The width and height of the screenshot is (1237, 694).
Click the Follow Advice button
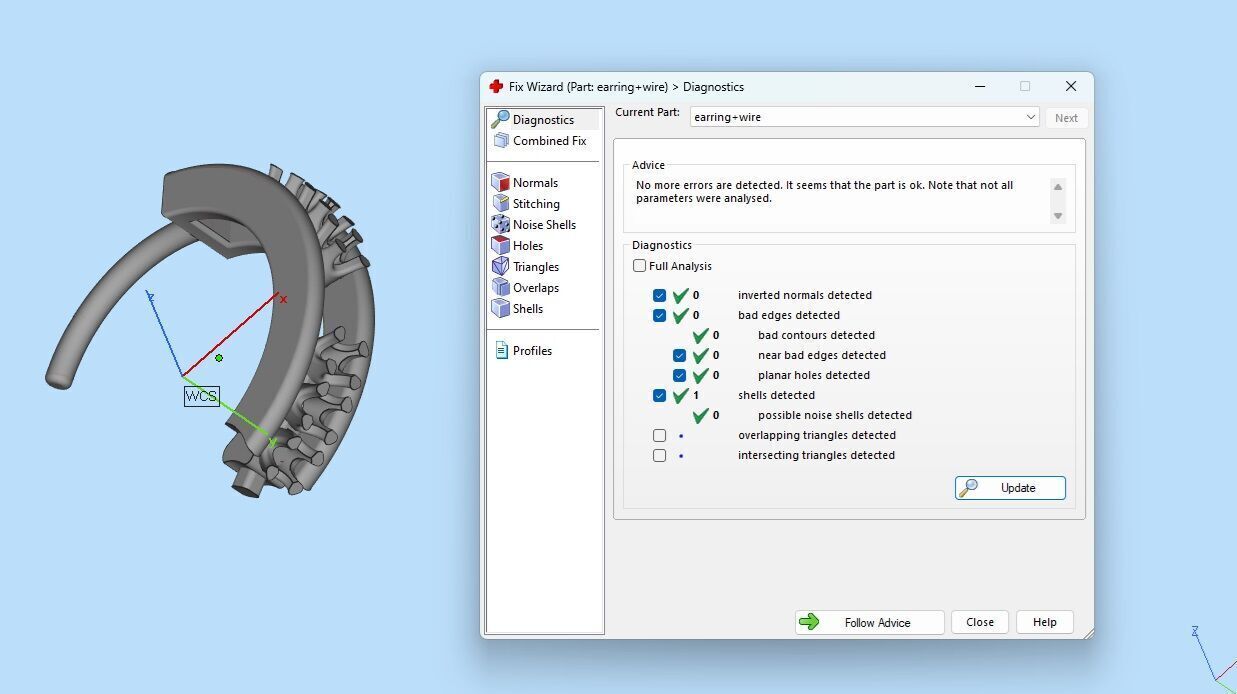point(870,622)
